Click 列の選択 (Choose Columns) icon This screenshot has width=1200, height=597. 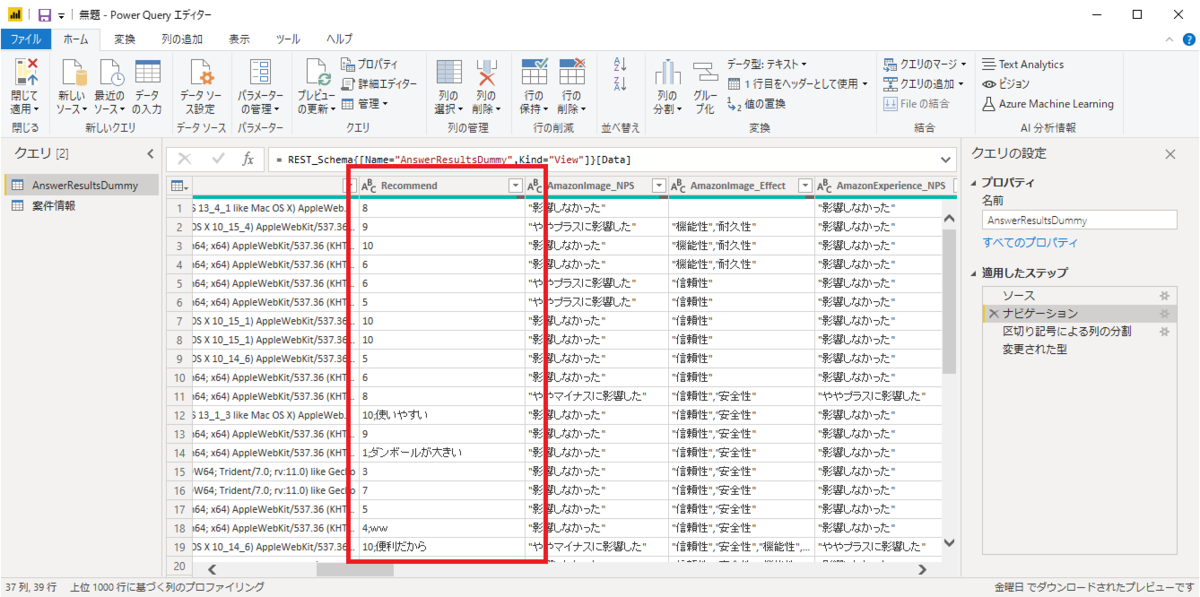448,72
